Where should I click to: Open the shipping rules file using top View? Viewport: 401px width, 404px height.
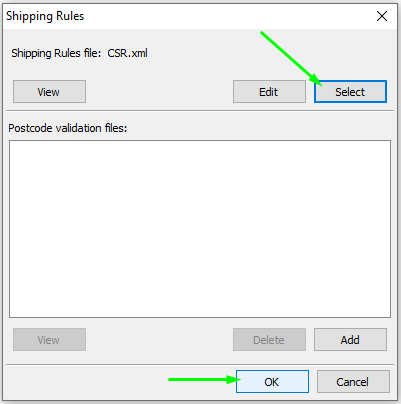[49, 91]
